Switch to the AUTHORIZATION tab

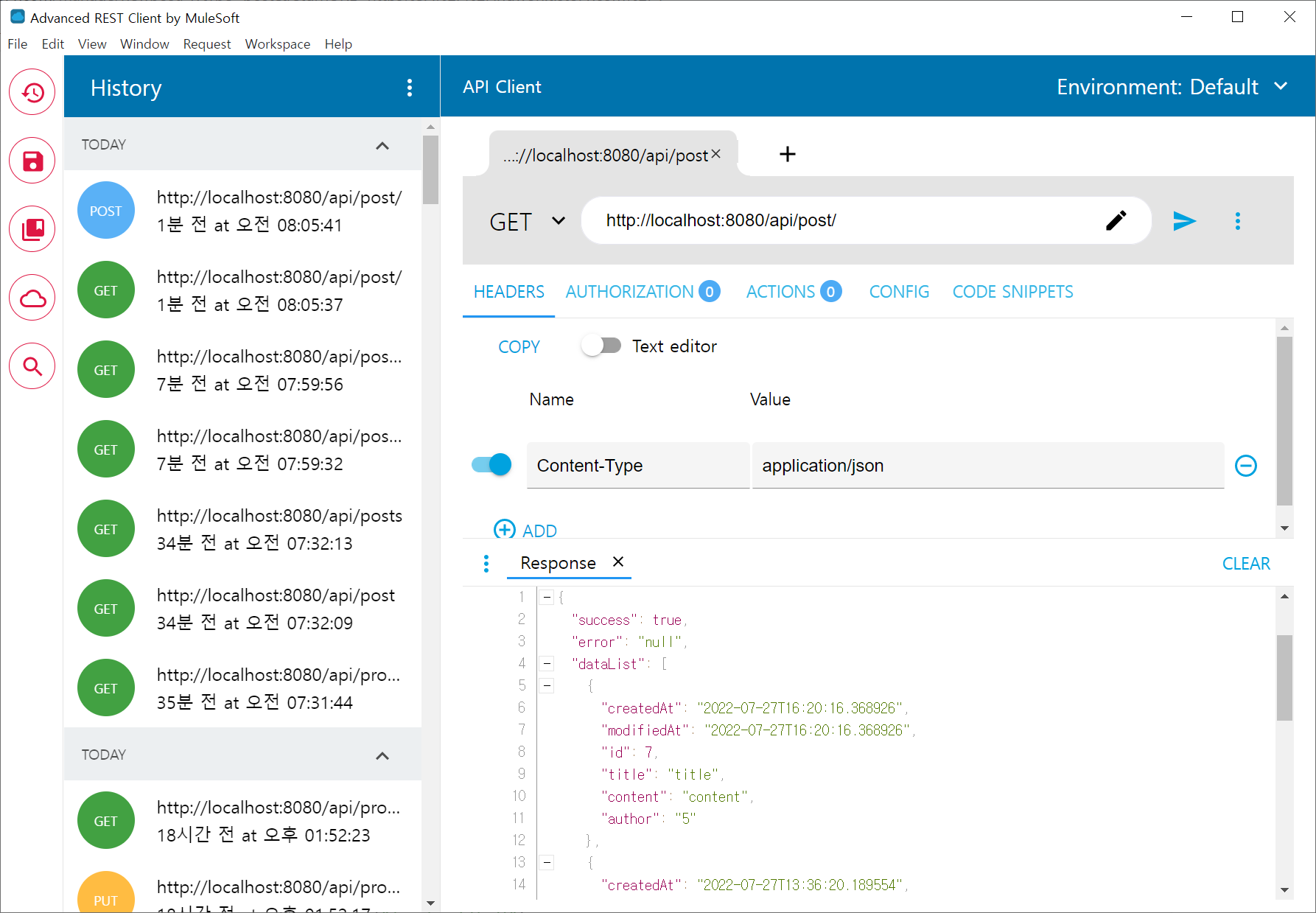click(643, 292)
